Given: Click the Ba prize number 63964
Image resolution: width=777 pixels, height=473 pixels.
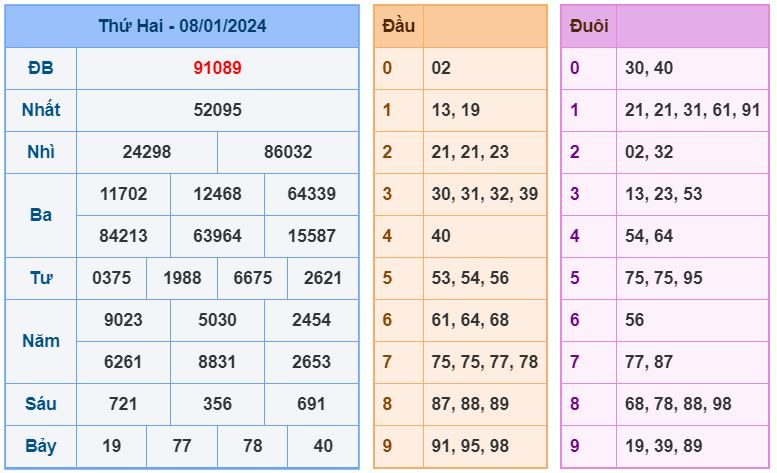Looking at the screenshot, I should click(x=217, y=236).
